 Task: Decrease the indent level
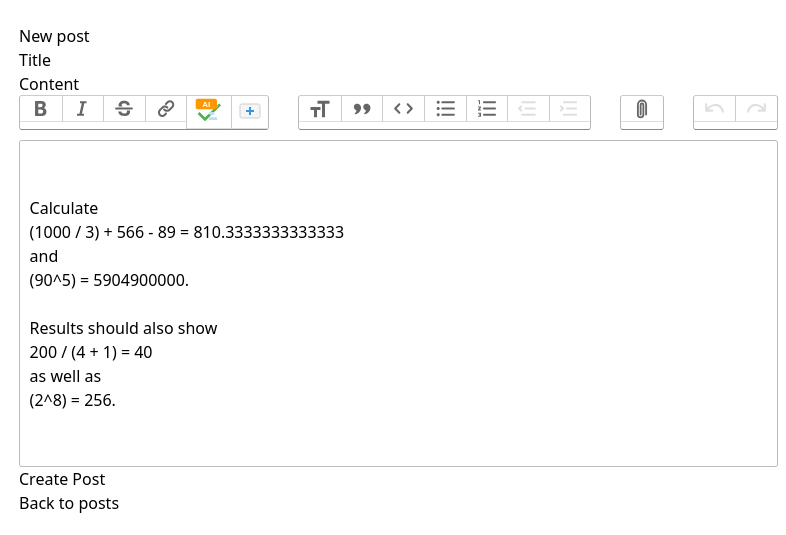[x=528, y=109]
